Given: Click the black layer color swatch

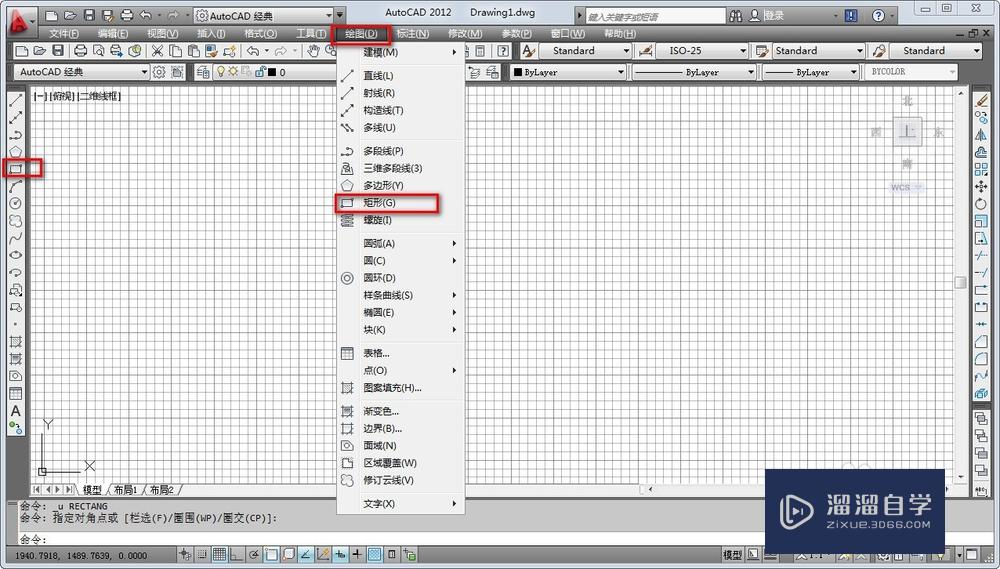Looking at the screenshot, I should (x=272, y=72).
